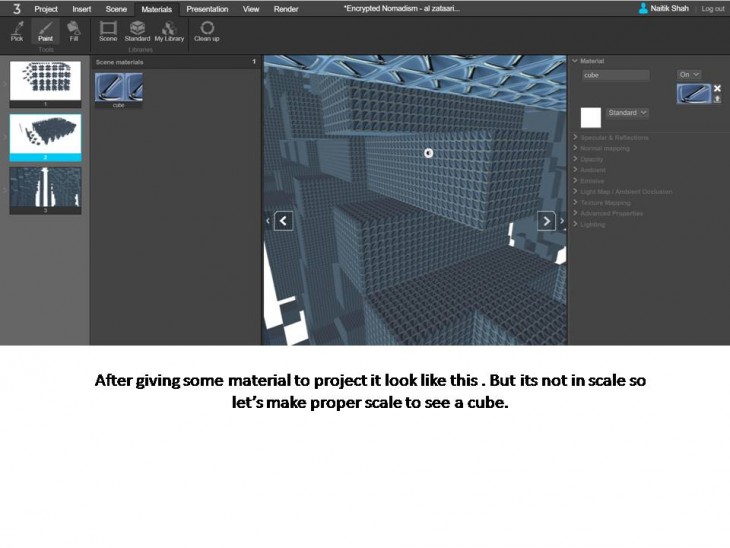Viewport: 730px width, 548px height.
Task: Activate the Paint tool
Action: pyautogui.click(x=45, y=30)
